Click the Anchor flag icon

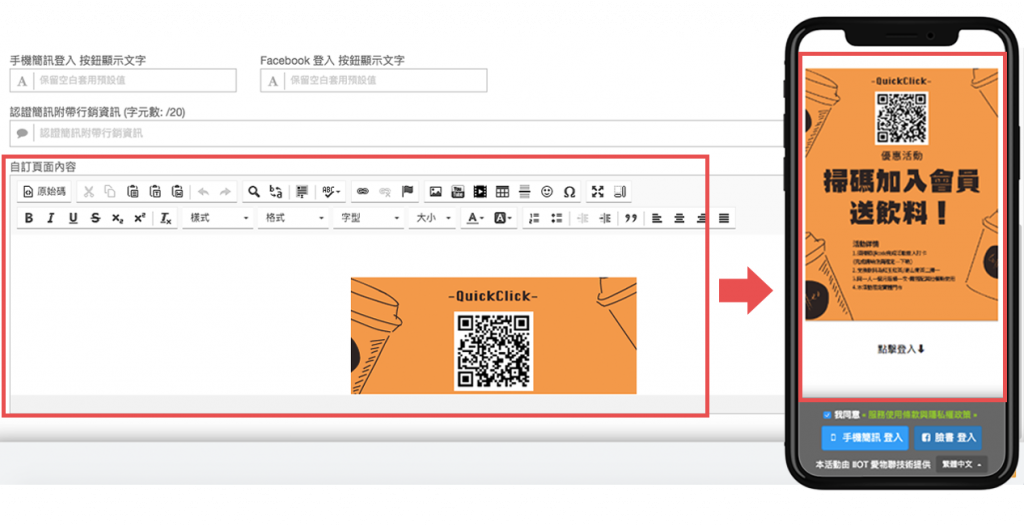[x=408, y=191]
